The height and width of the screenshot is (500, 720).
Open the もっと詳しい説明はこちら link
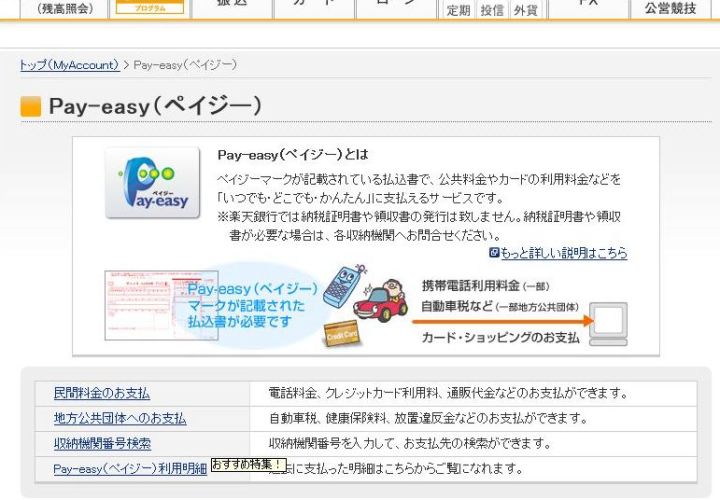(x=564, y=253)
